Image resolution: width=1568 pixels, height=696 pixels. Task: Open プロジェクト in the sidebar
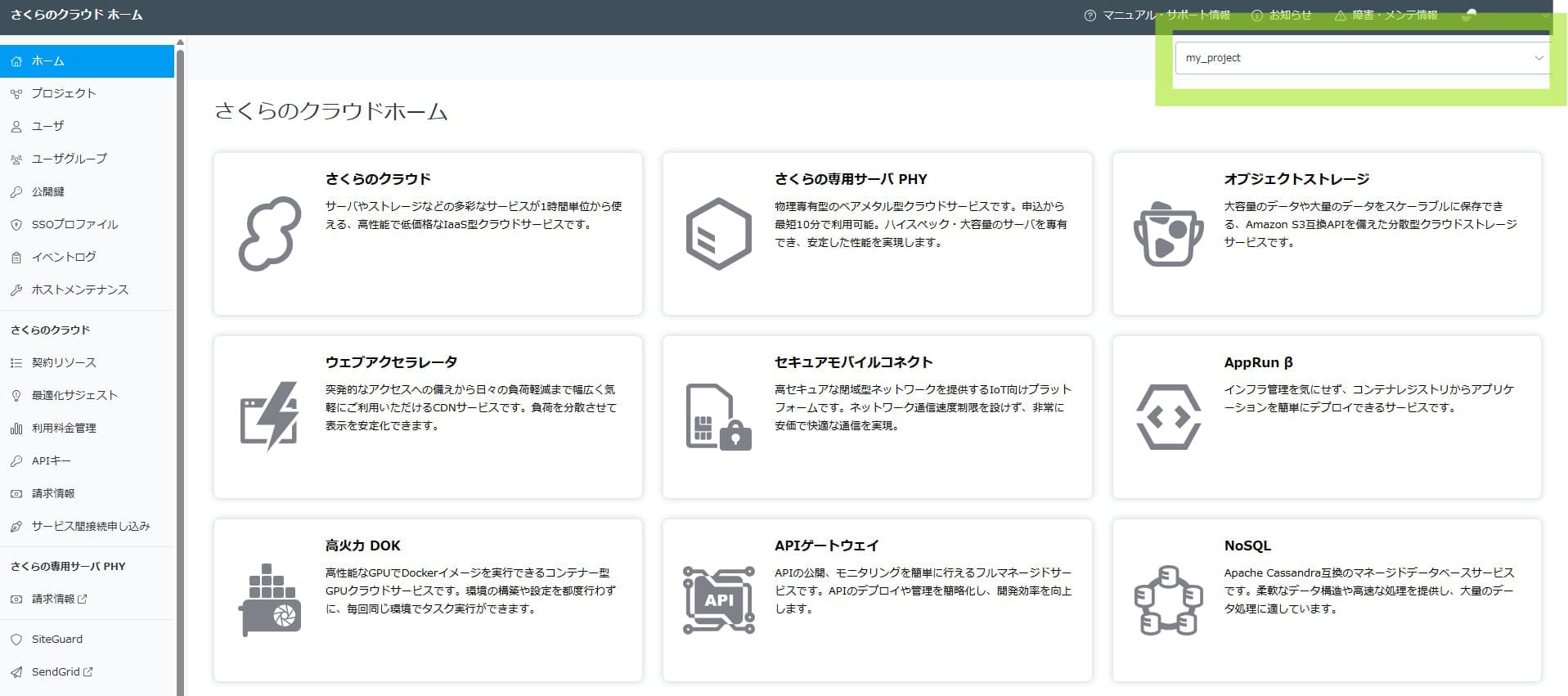click(x=87, y=93)
